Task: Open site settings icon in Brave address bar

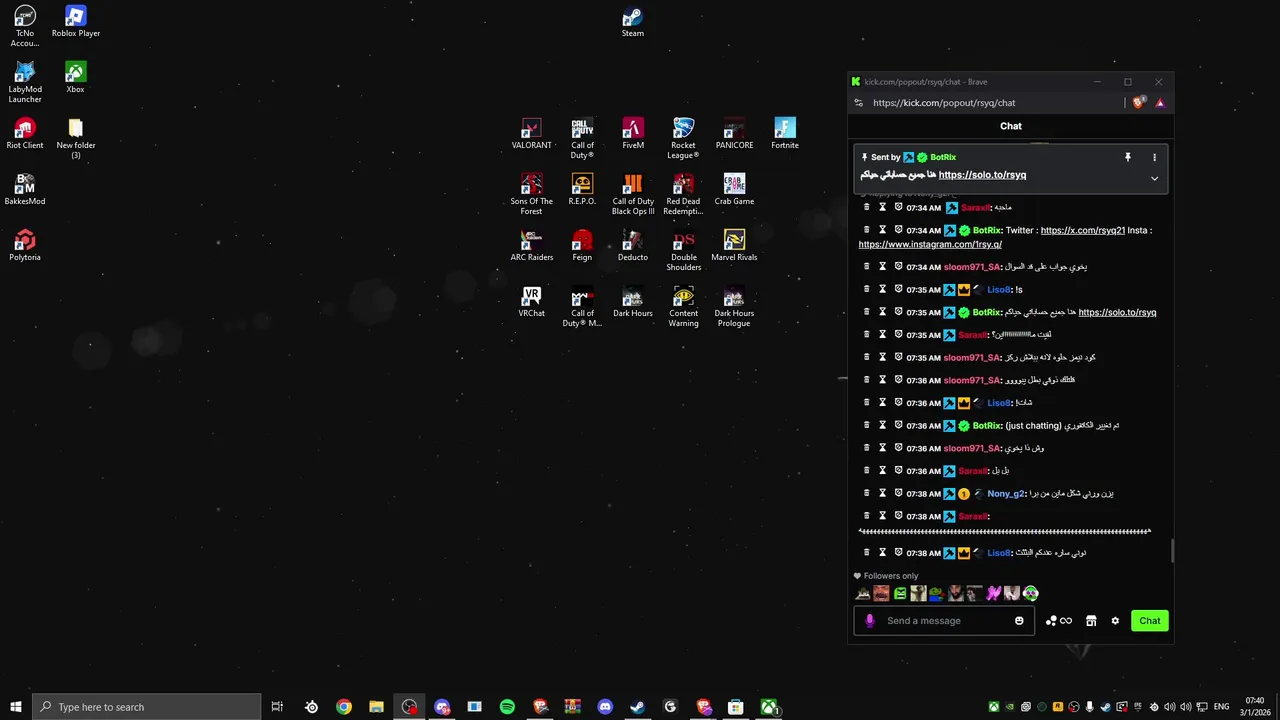Action: pyautogui.click(x=858, y=103)
